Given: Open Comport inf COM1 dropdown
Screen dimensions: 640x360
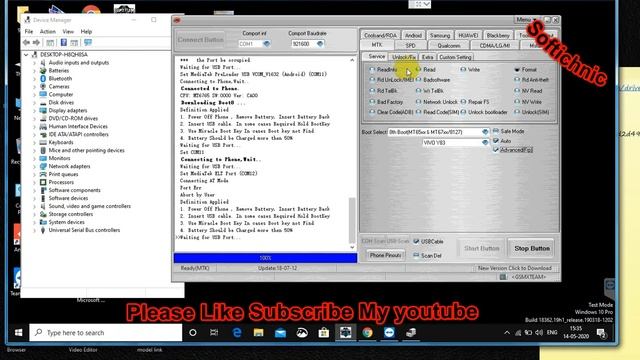Looking at the screenshot, I should click(x=267, y=44).
